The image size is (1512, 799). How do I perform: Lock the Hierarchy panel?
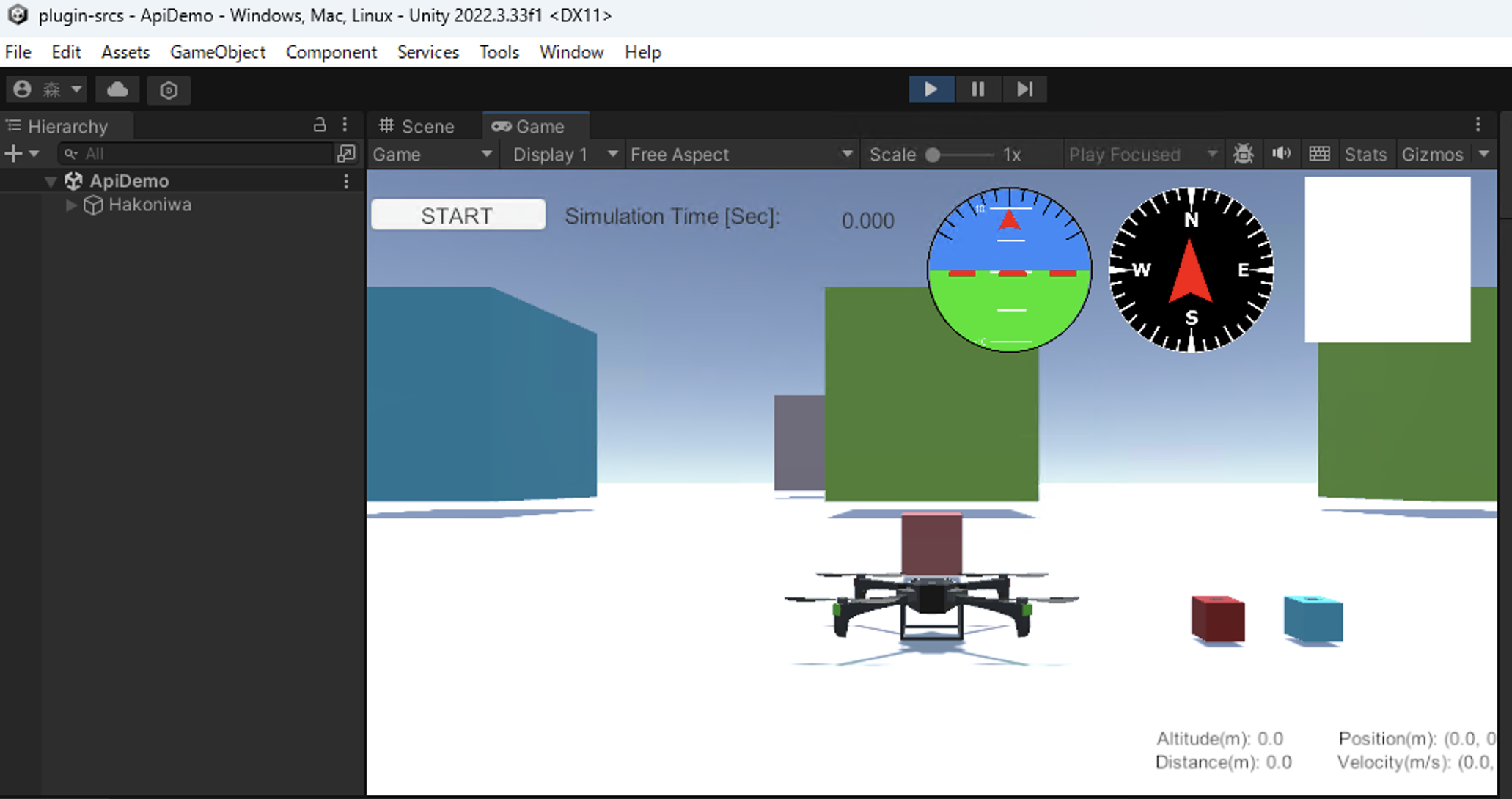tap(320, 125)
